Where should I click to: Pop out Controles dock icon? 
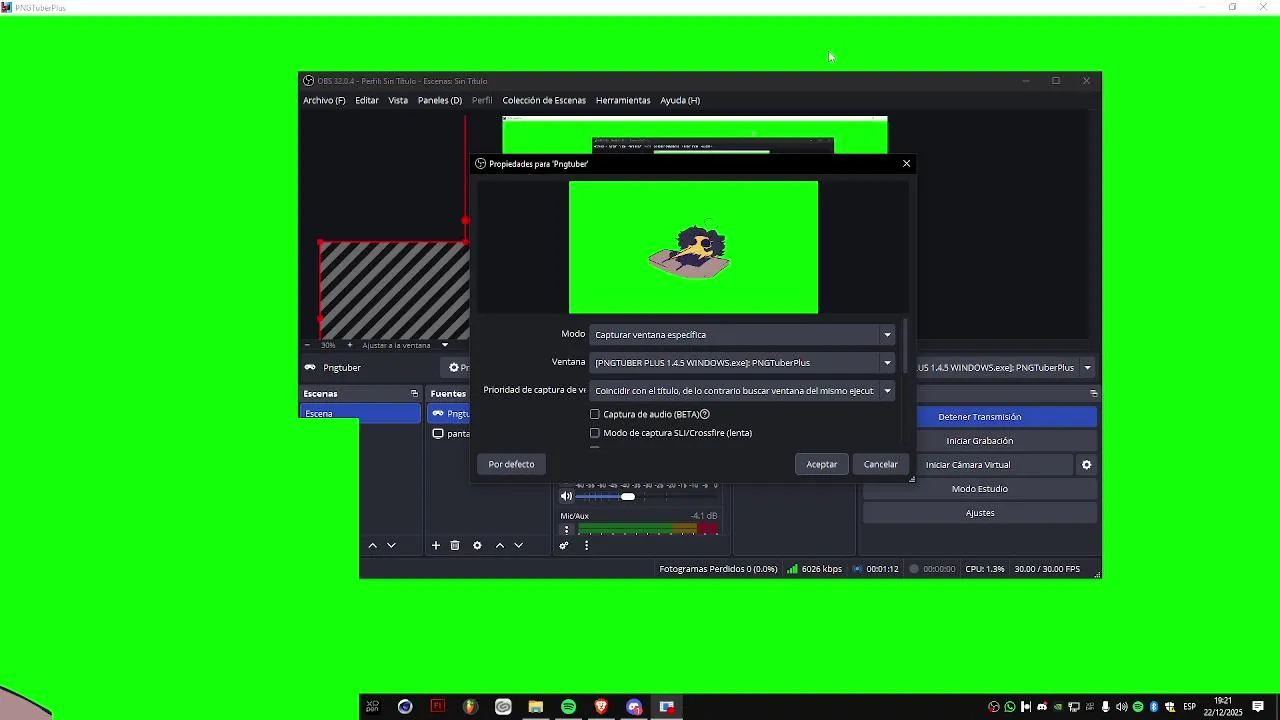(x=1093, y=394)
